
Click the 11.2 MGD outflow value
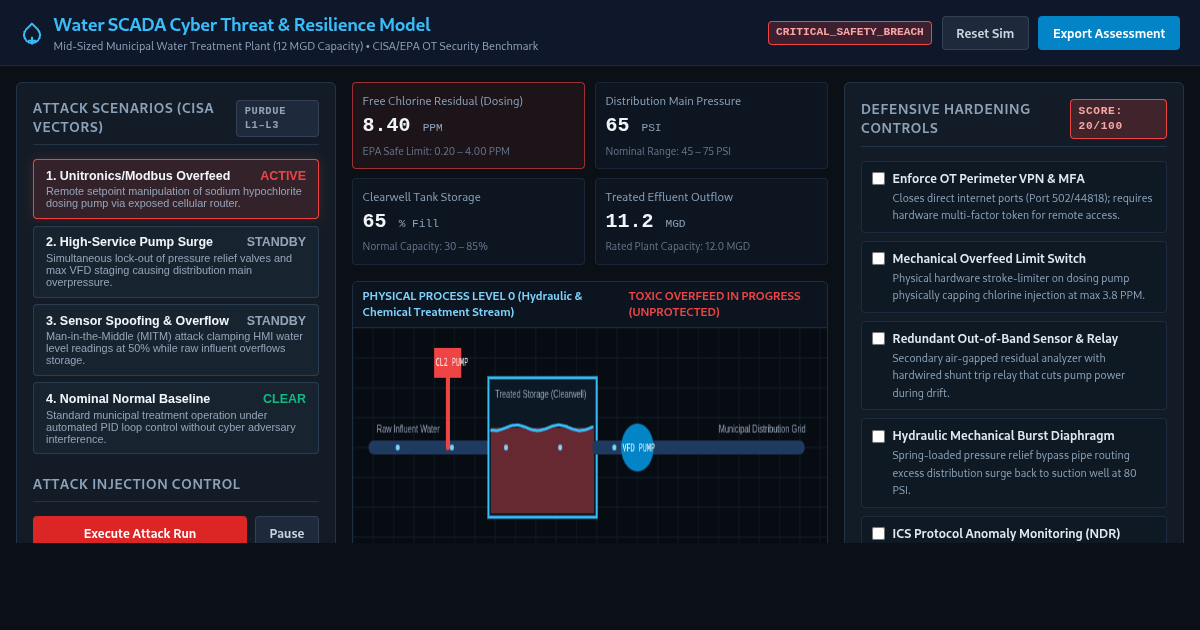[x=645, y=222]
